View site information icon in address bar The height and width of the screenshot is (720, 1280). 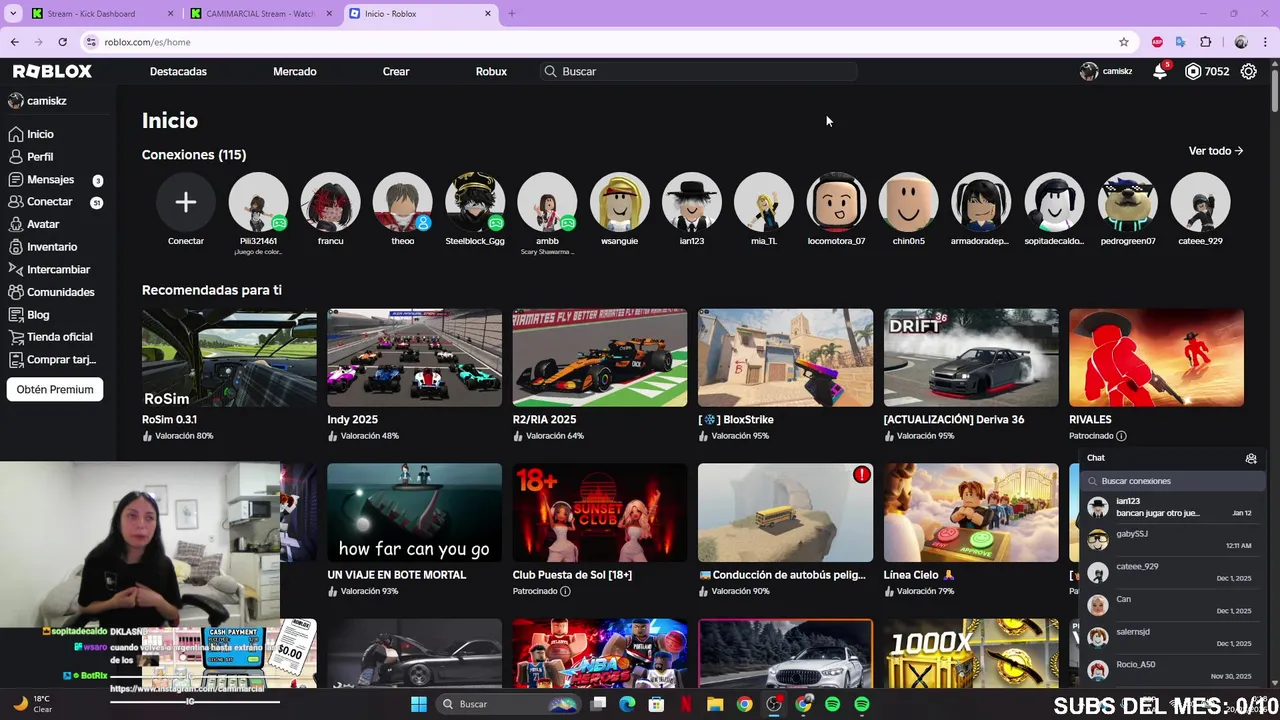coord(91,42)
